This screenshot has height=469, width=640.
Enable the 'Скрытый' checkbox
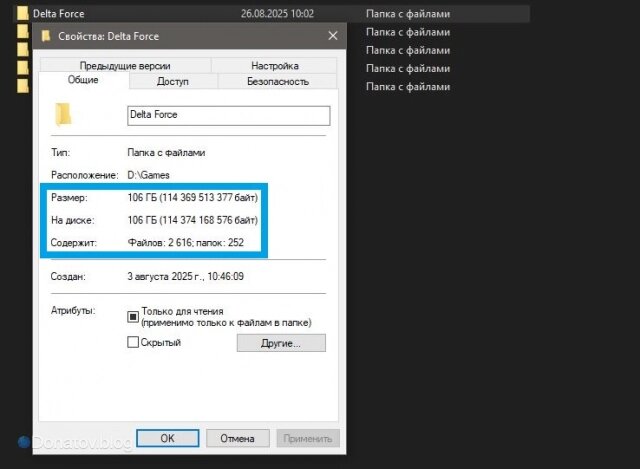pos(133,342)
